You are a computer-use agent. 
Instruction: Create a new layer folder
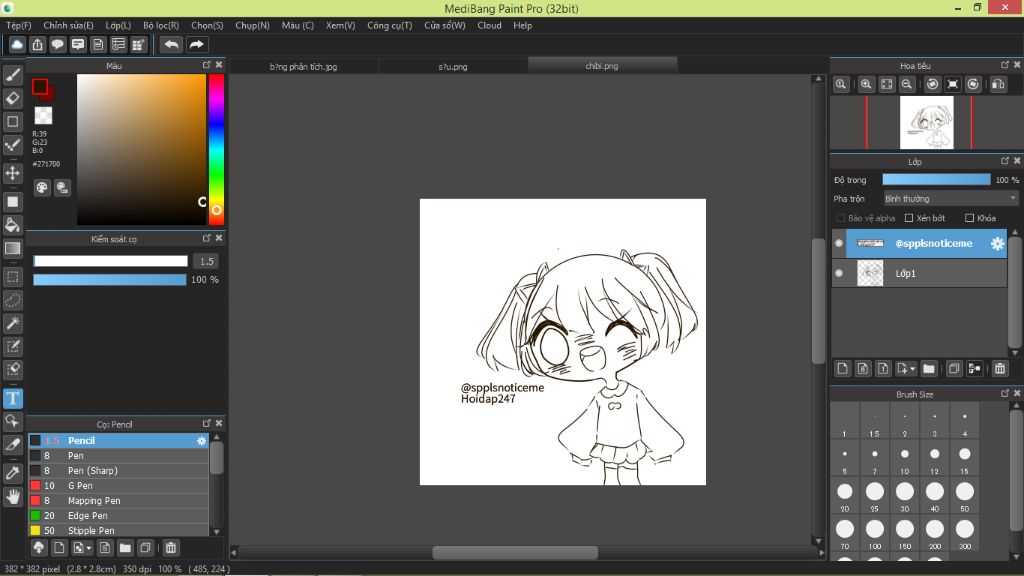pyautogui.click(x=929, y=369)
